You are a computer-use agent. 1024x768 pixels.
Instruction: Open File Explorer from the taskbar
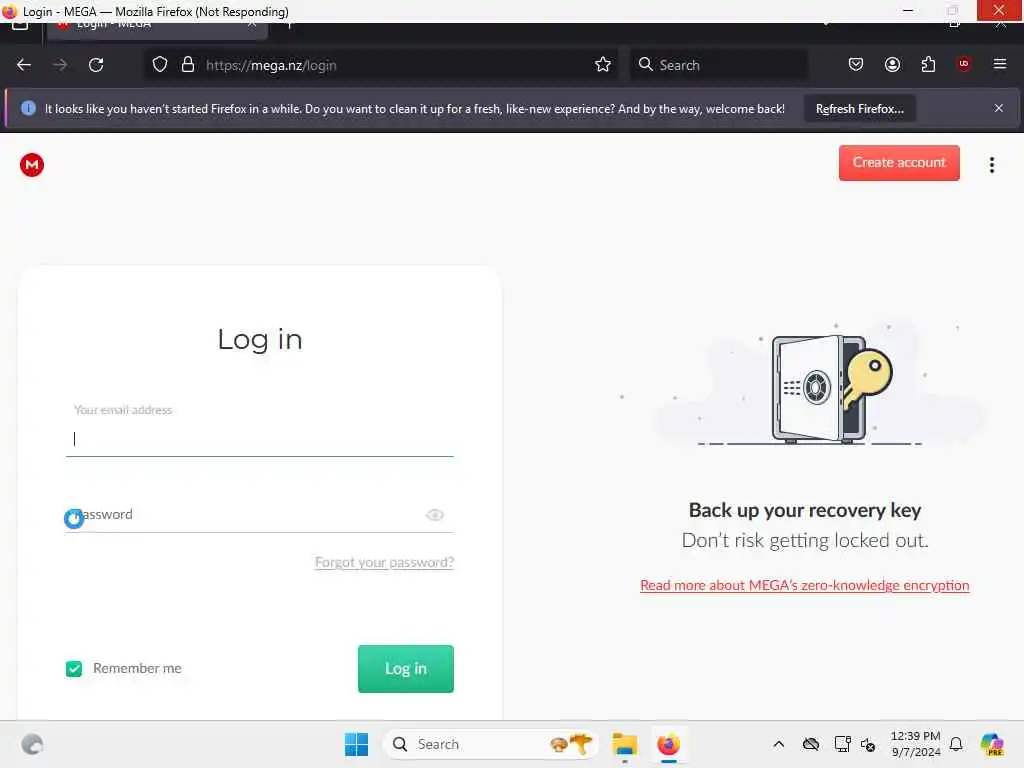tap(625, 744)
